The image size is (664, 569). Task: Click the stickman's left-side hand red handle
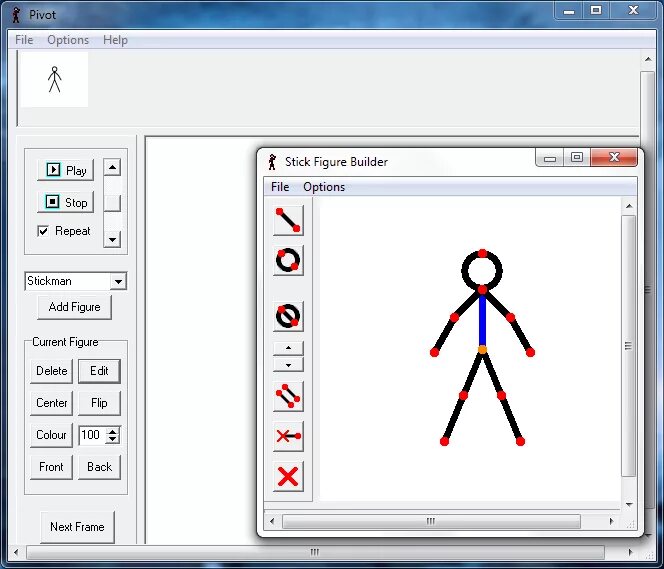pos(434,352)
